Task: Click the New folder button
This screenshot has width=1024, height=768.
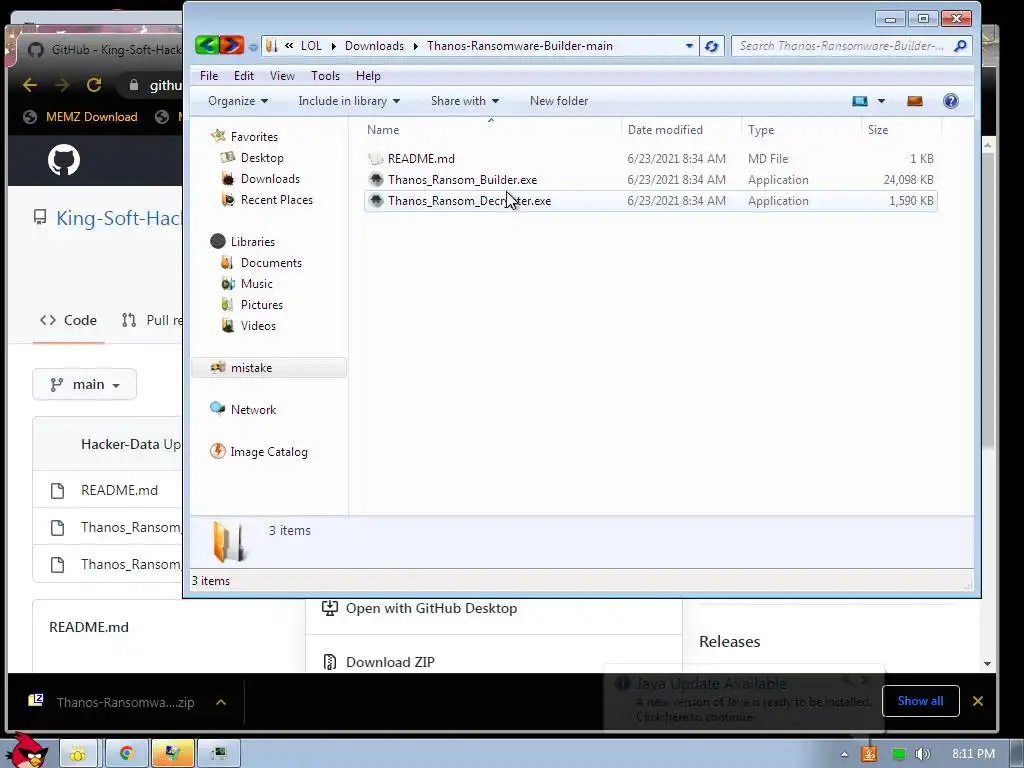Action: 559,101
